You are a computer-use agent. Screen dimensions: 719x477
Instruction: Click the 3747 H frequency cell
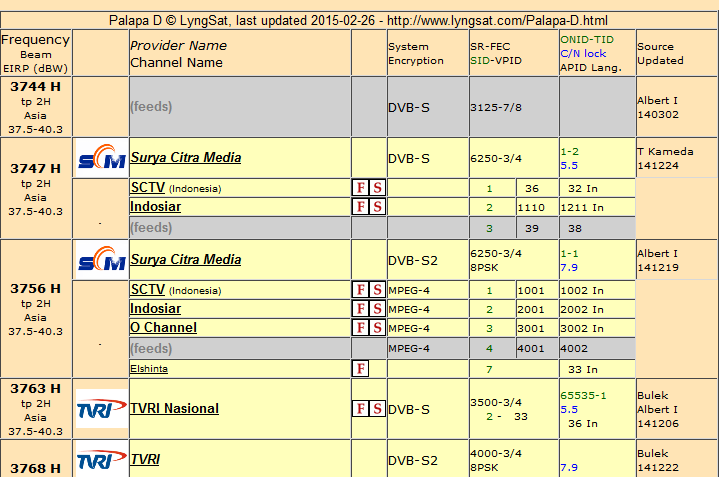point(36,188)
